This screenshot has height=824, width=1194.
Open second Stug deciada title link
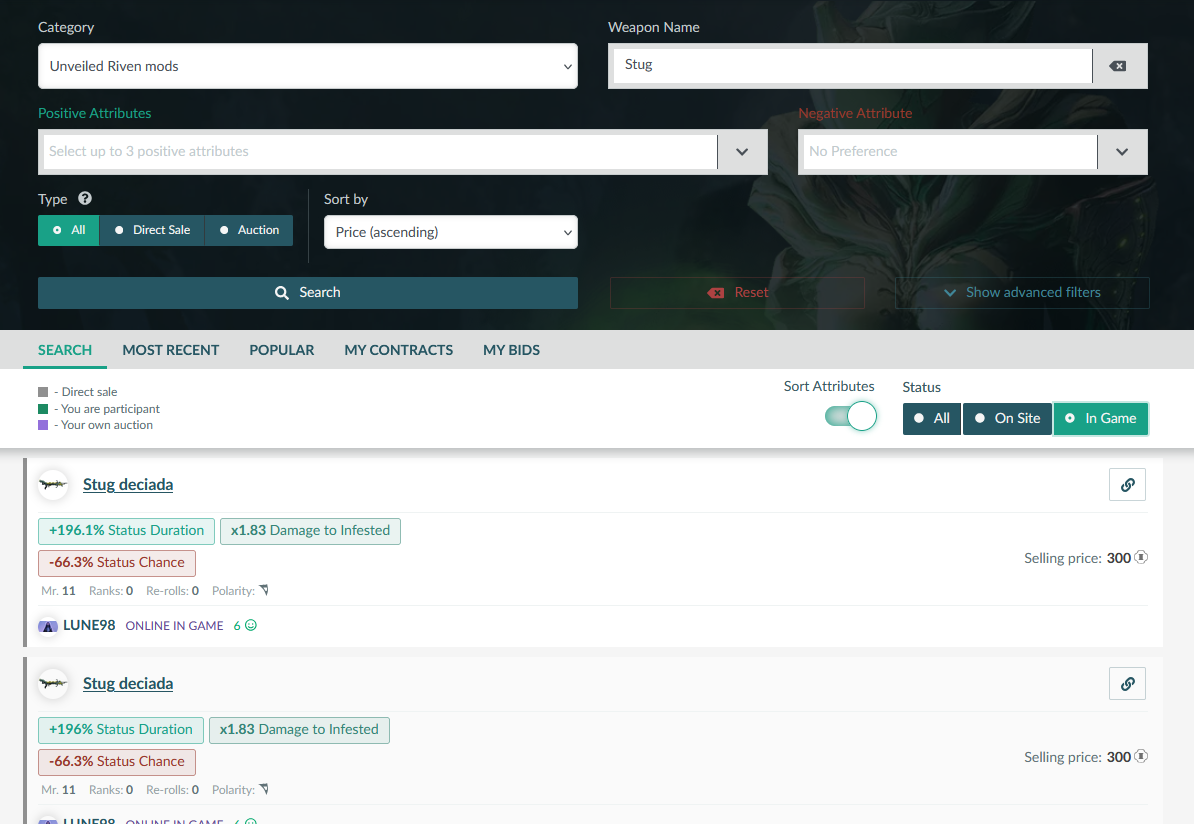point(128,684)
